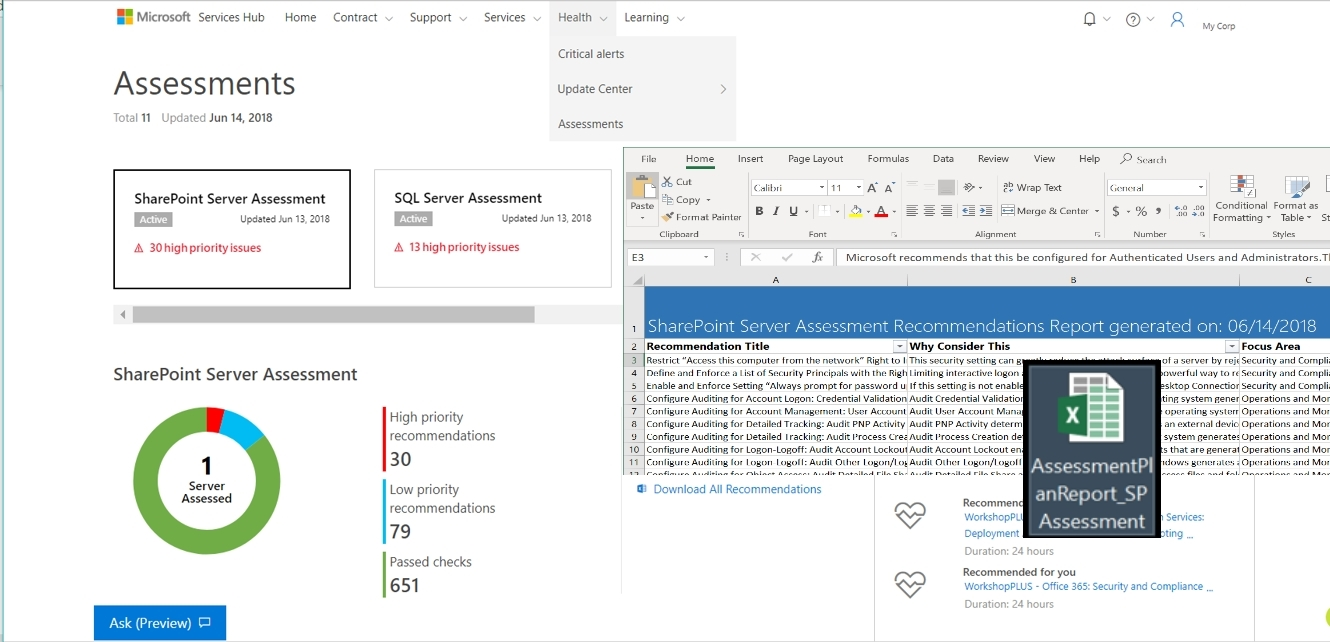Click the Ask (Preview) button

tap(160, 622)
